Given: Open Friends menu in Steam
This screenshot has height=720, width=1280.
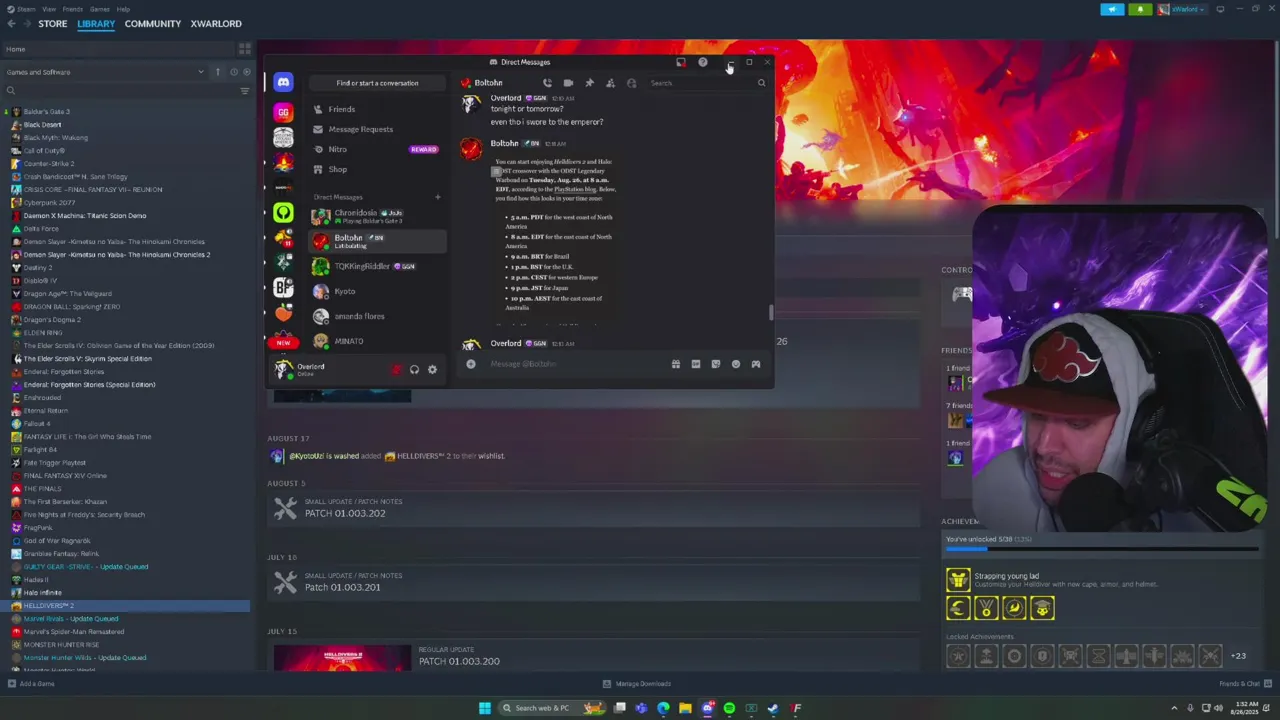Looking at the screenshot, I should 73,9.
